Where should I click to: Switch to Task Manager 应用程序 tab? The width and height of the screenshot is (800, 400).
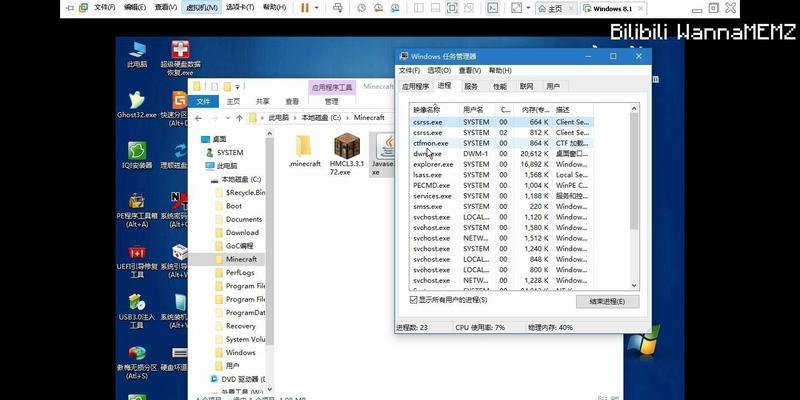415,87
